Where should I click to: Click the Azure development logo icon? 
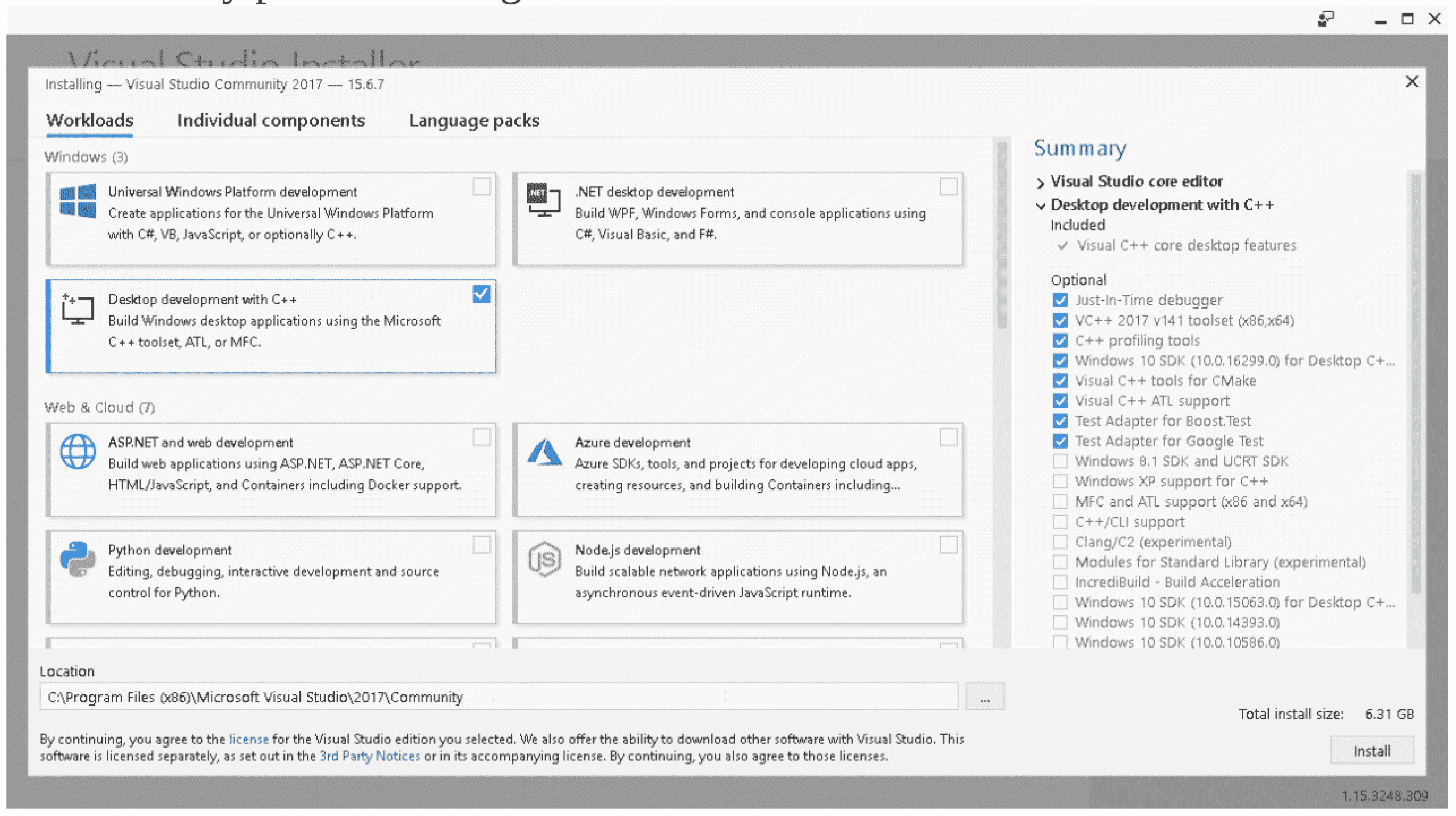tap(544, 452)
